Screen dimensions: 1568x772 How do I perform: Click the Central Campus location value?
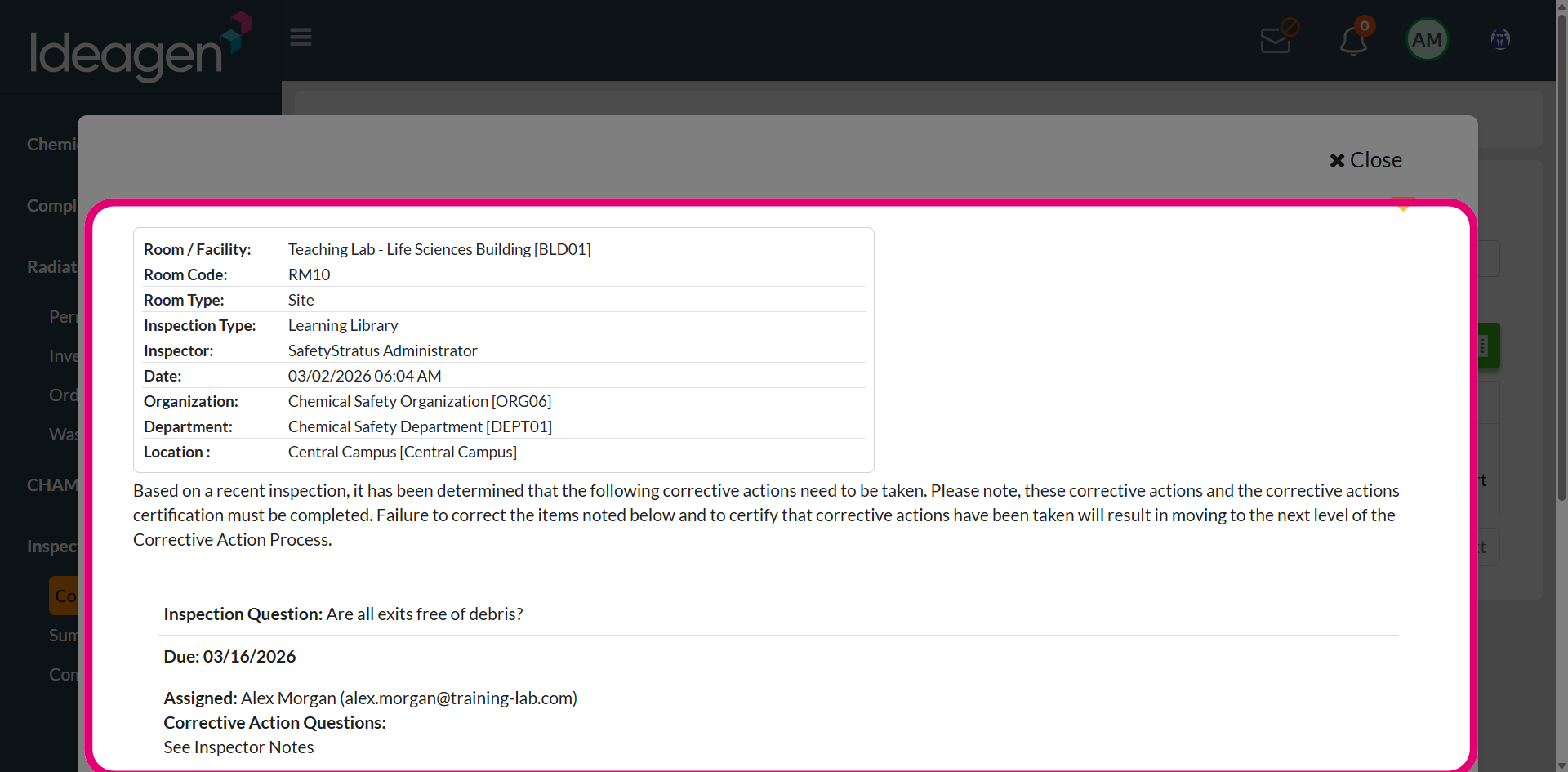402,452
